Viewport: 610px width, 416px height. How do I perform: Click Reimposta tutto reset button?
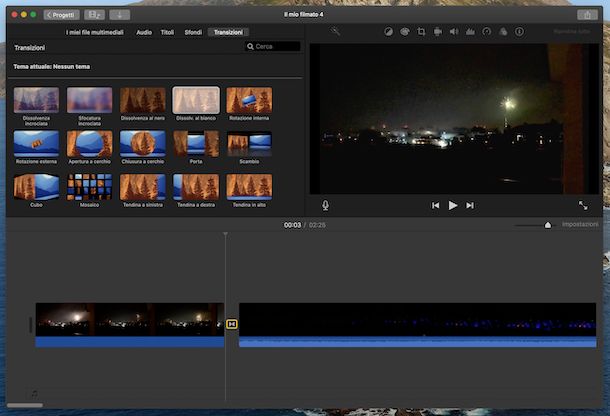click(572, 31)
